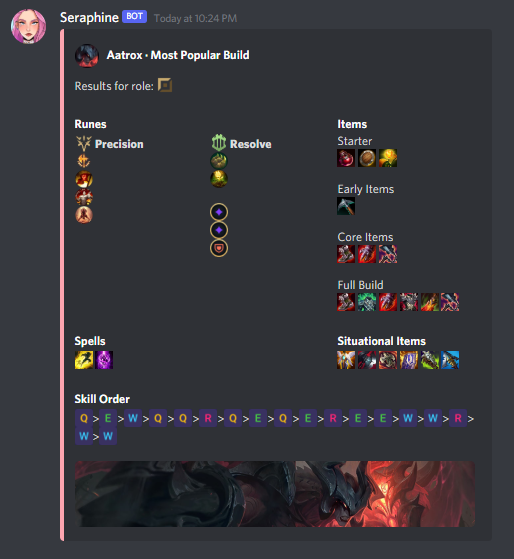
Task: Click the Resolve rune tree icon
Action: 219,143
